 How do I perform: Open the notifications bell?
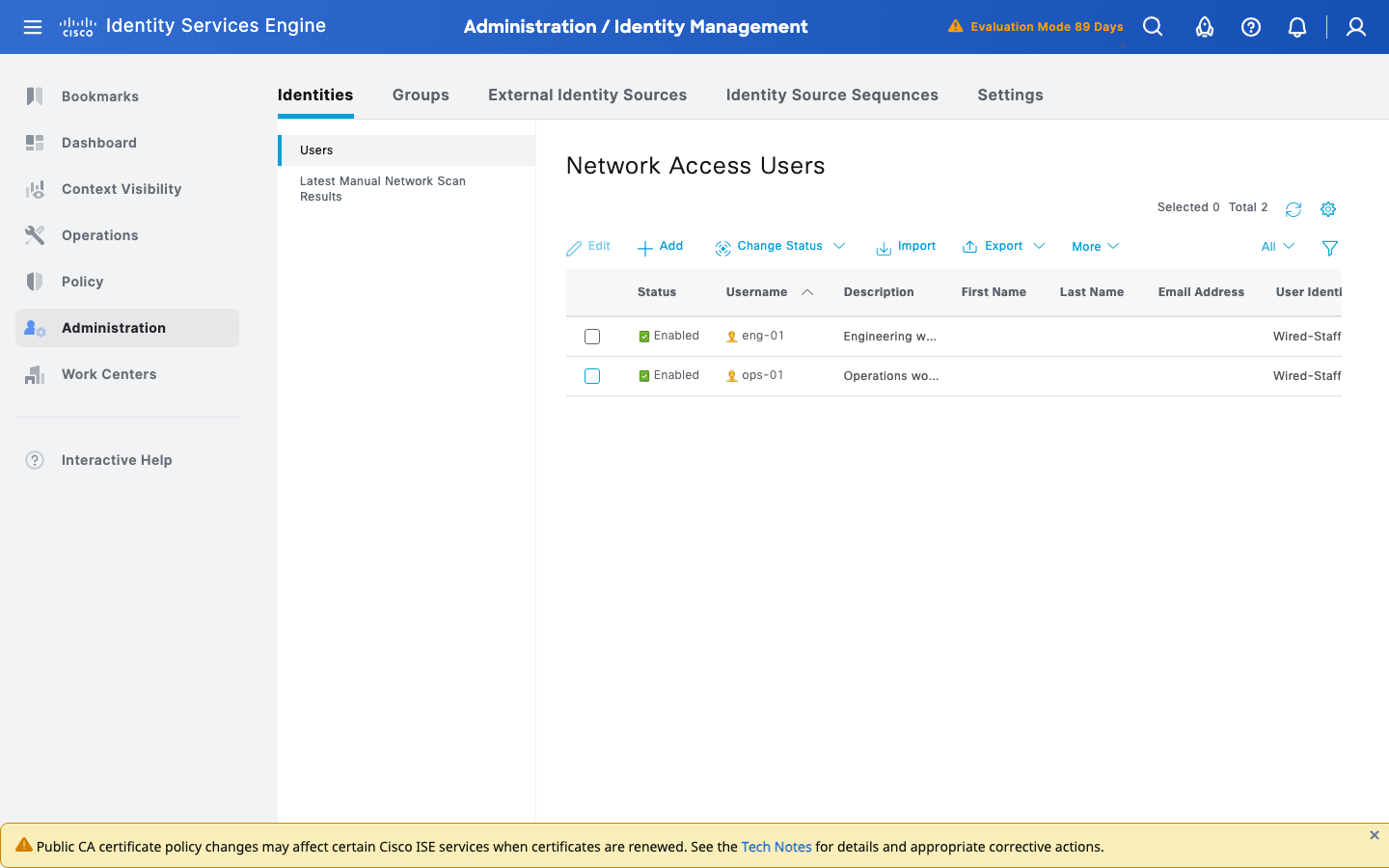[1297, 27]
